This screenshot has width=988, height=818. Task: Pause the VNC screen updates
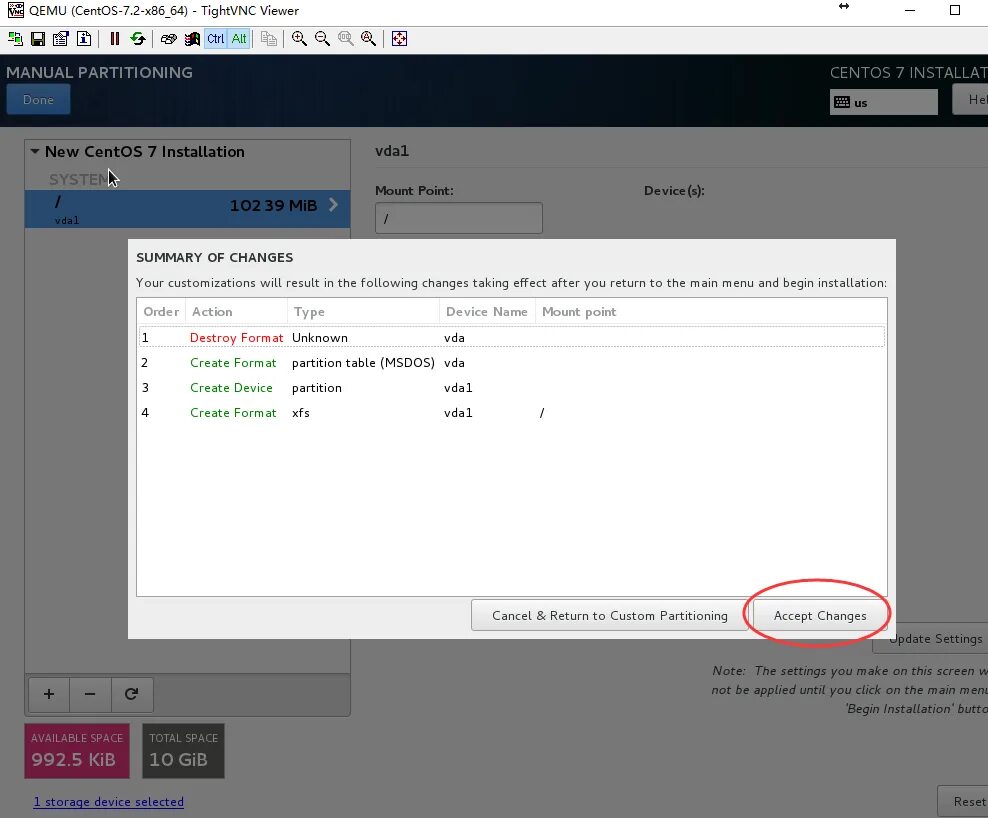pos(114,39)
